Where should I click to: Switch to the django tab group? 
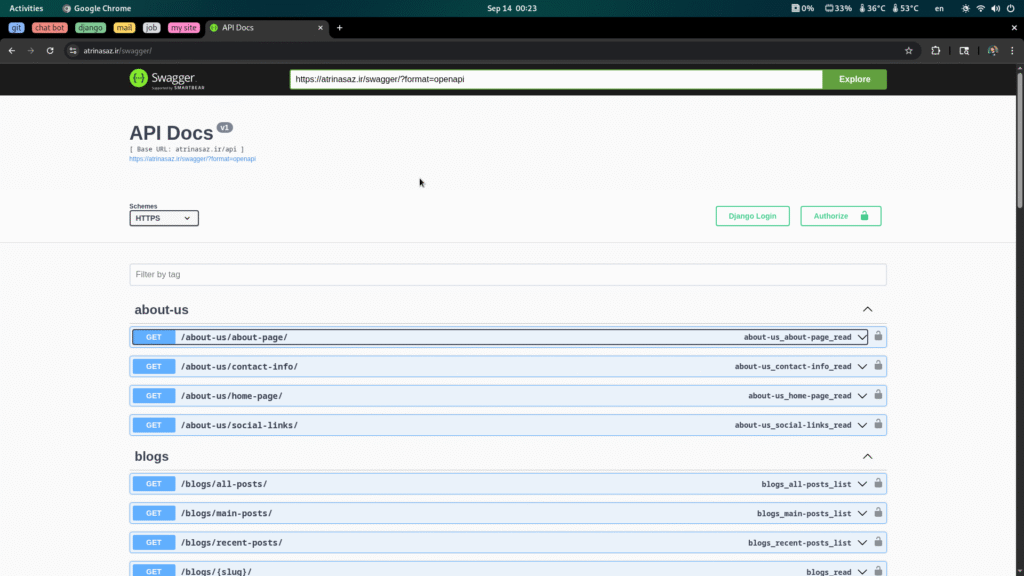pyautogui.click(x=90, y=28)
